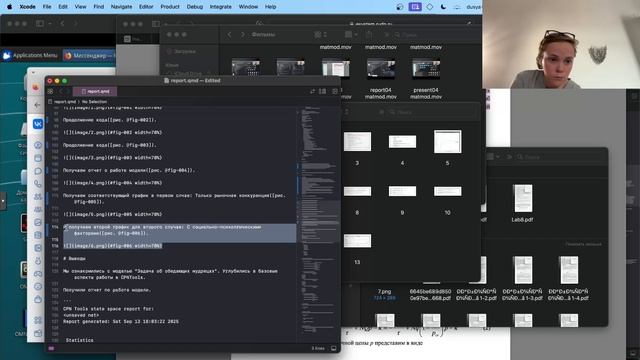640x360 pixels.
Task: Select image thumbnail named 3
Action: click(357, 148)
